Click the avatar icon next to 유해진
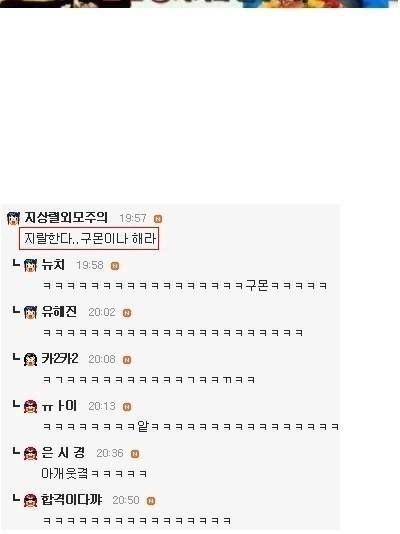 pyautogui.click(x=30, y=312)
